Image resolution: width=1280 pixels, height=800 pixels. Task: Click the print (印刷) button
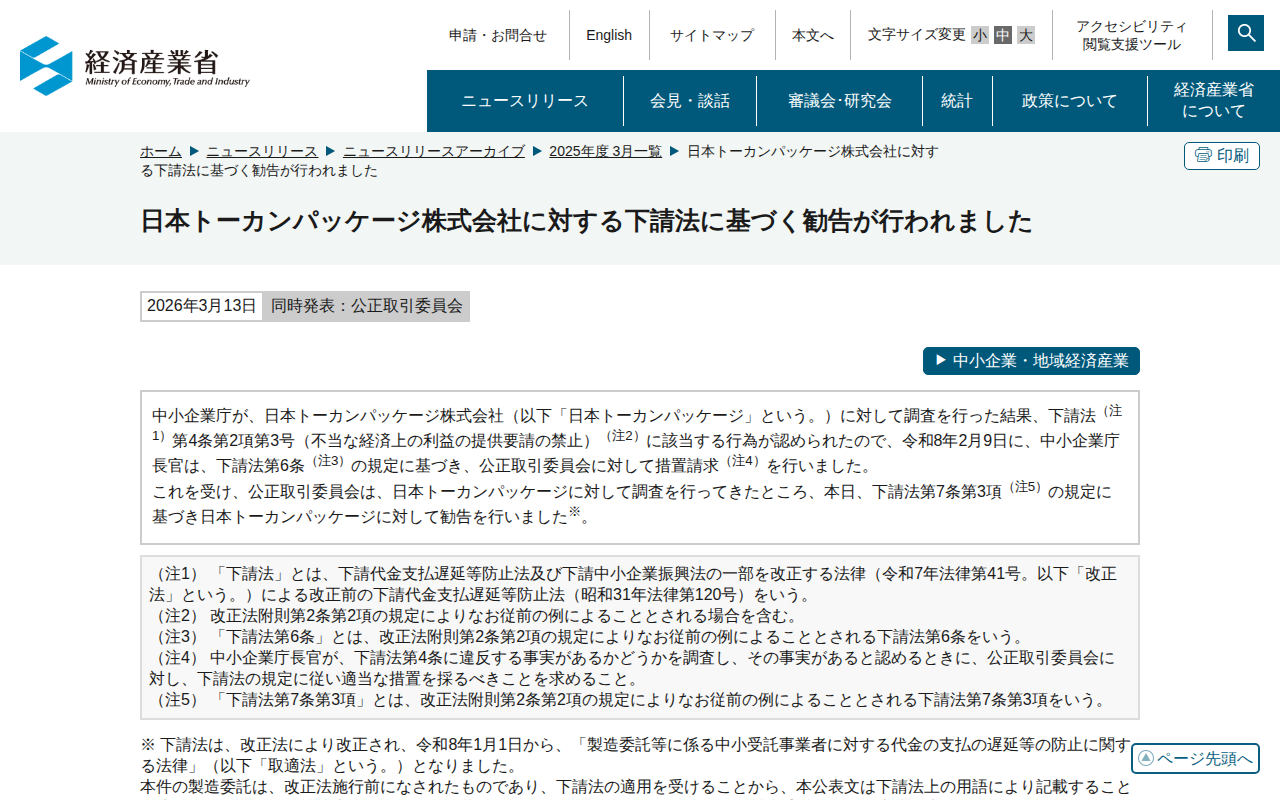1222,156
